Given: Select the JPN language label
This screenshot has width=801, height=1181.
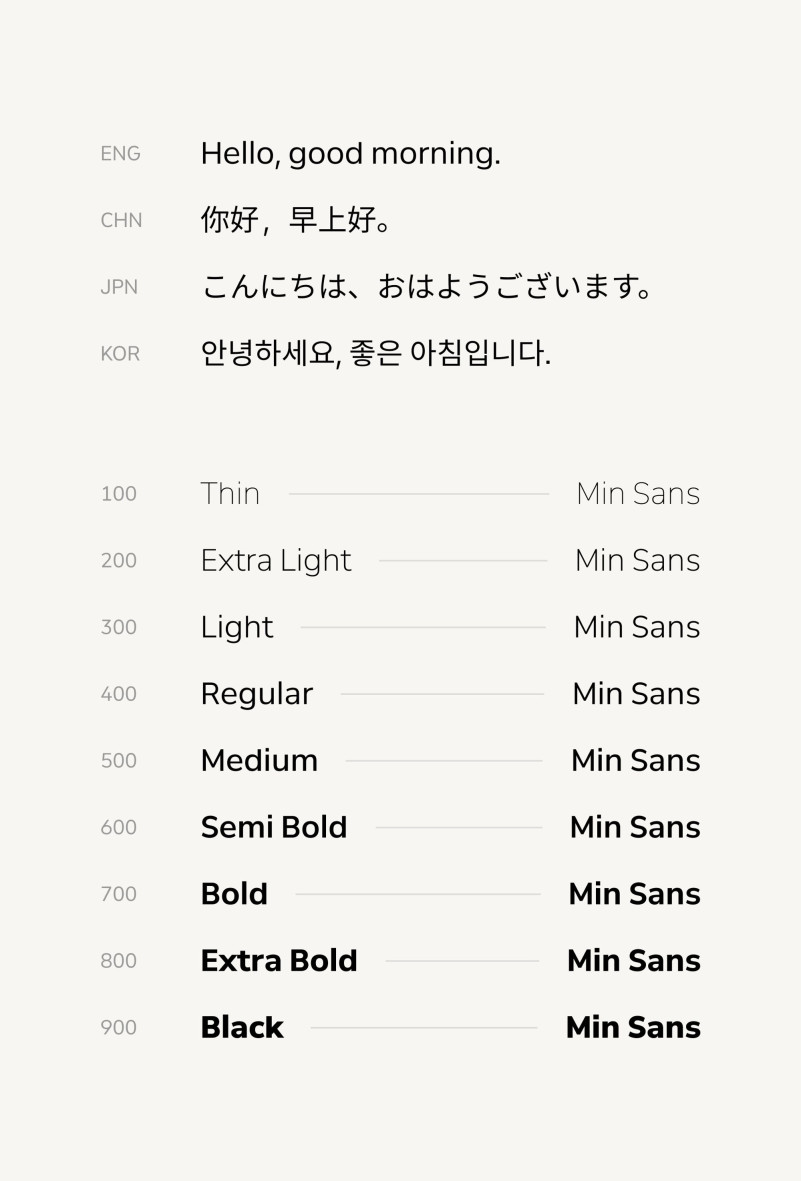Looking at the screenshot, I should [x=119, y=287].
